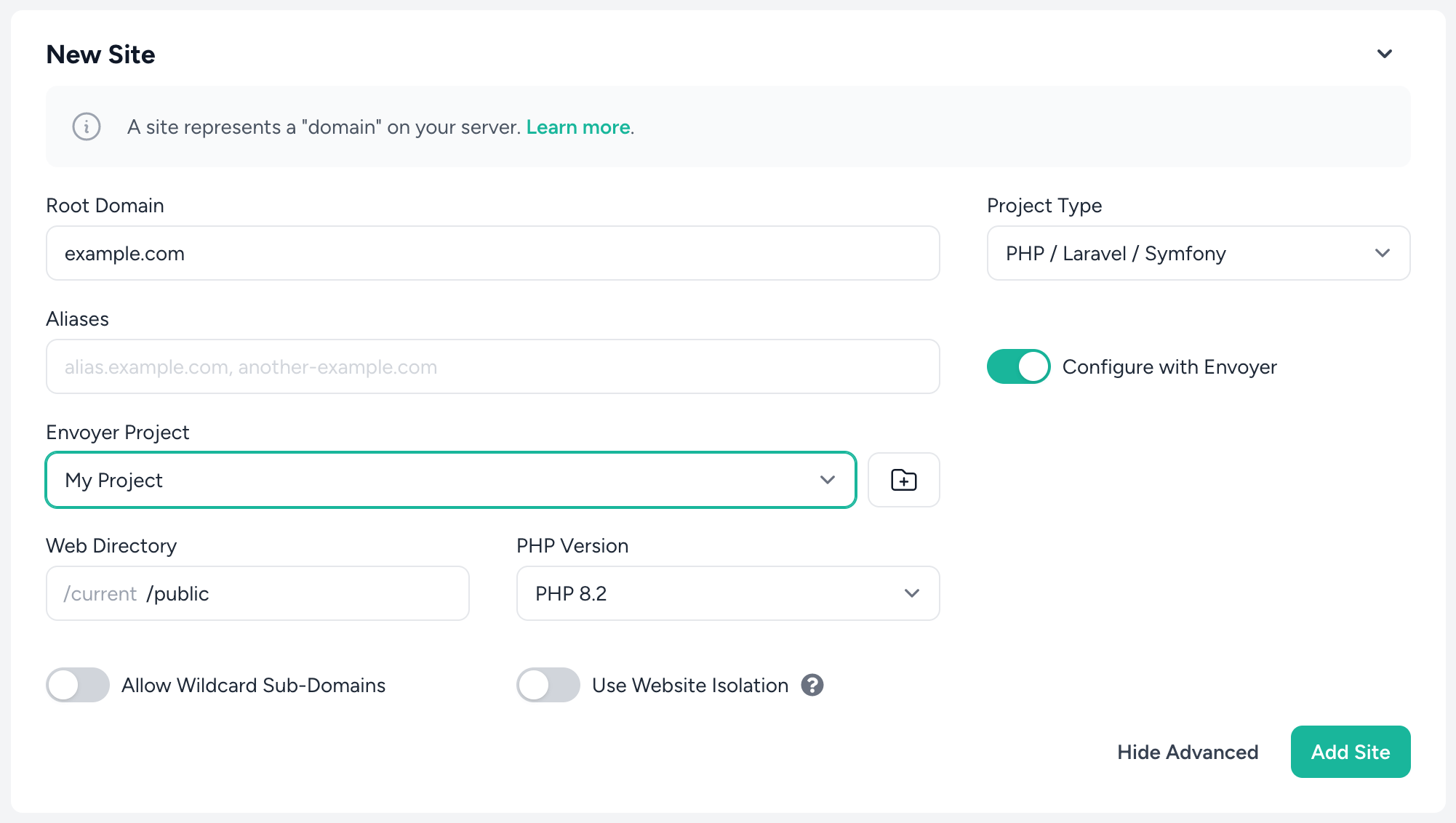
Task: Click the chevron on the Project Type selector
Action: (1383, 253)
